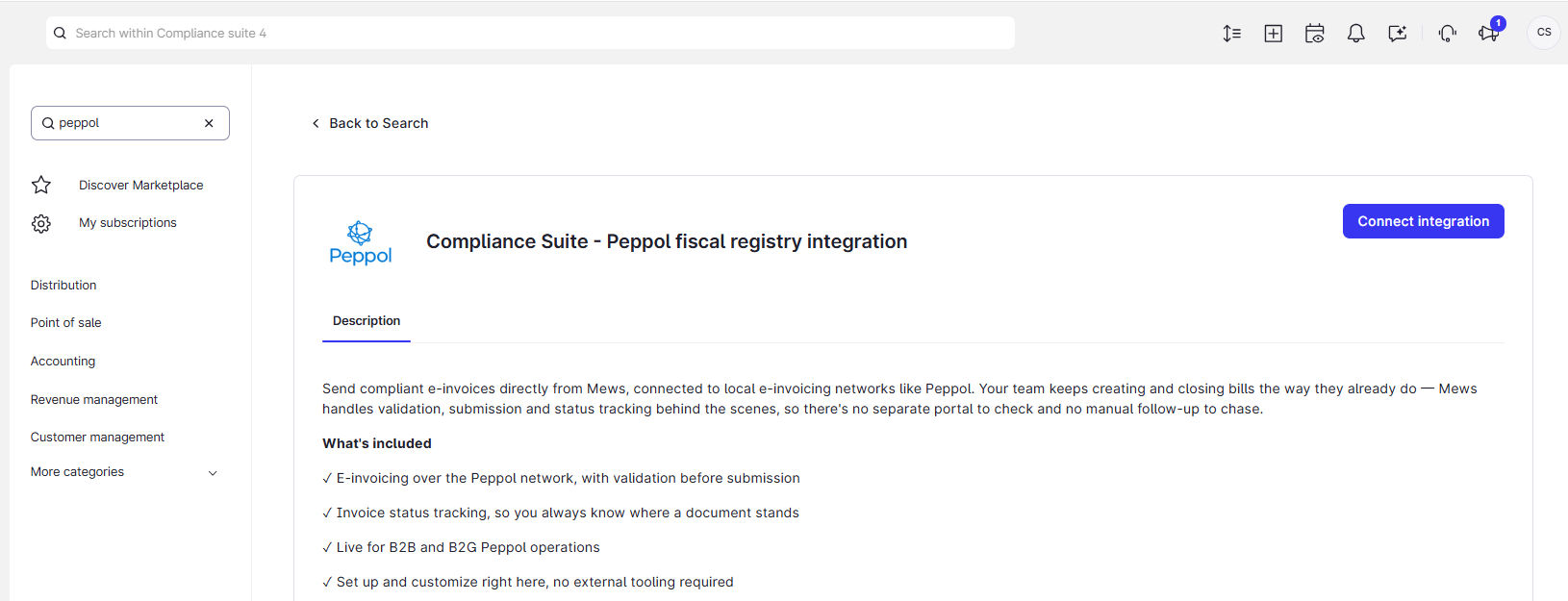Viewport: 1568px width, 601px height.
Task: Click the "Send compliant e-invoices" paragraph
Action: (899, 399)
